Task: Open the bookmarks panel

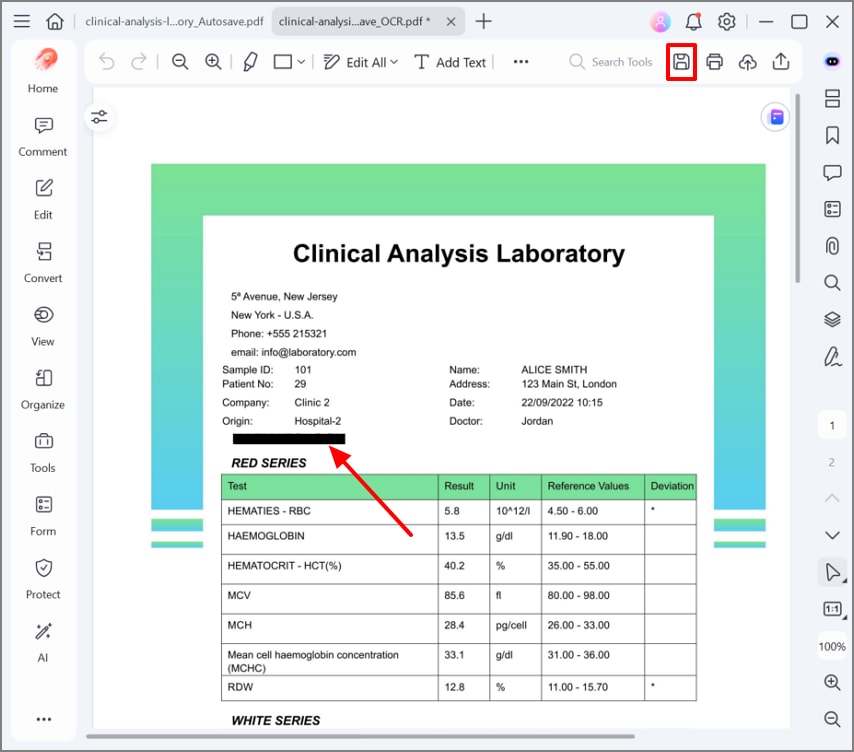Action: (x=832, y=135)
